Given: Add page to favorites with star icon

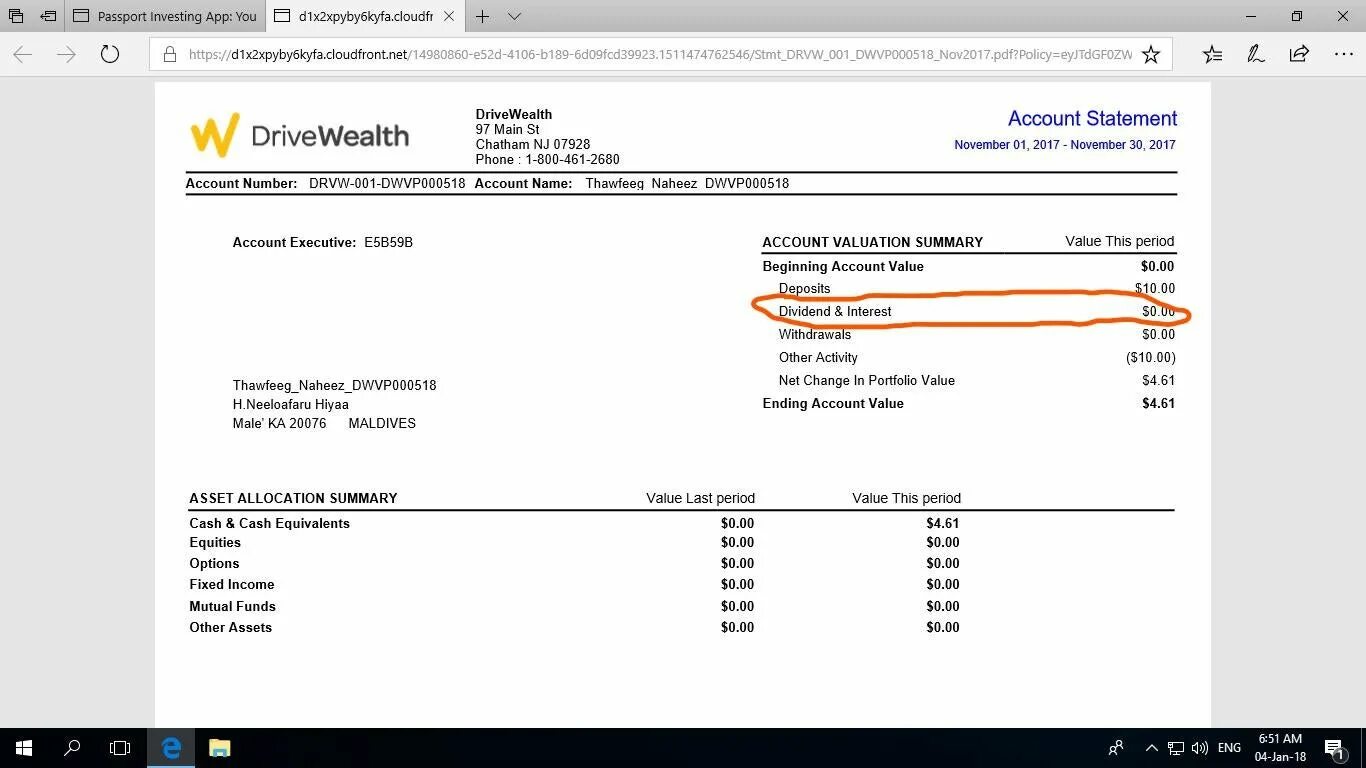Looking at the screenshot, I should [x=1151, y=54].
